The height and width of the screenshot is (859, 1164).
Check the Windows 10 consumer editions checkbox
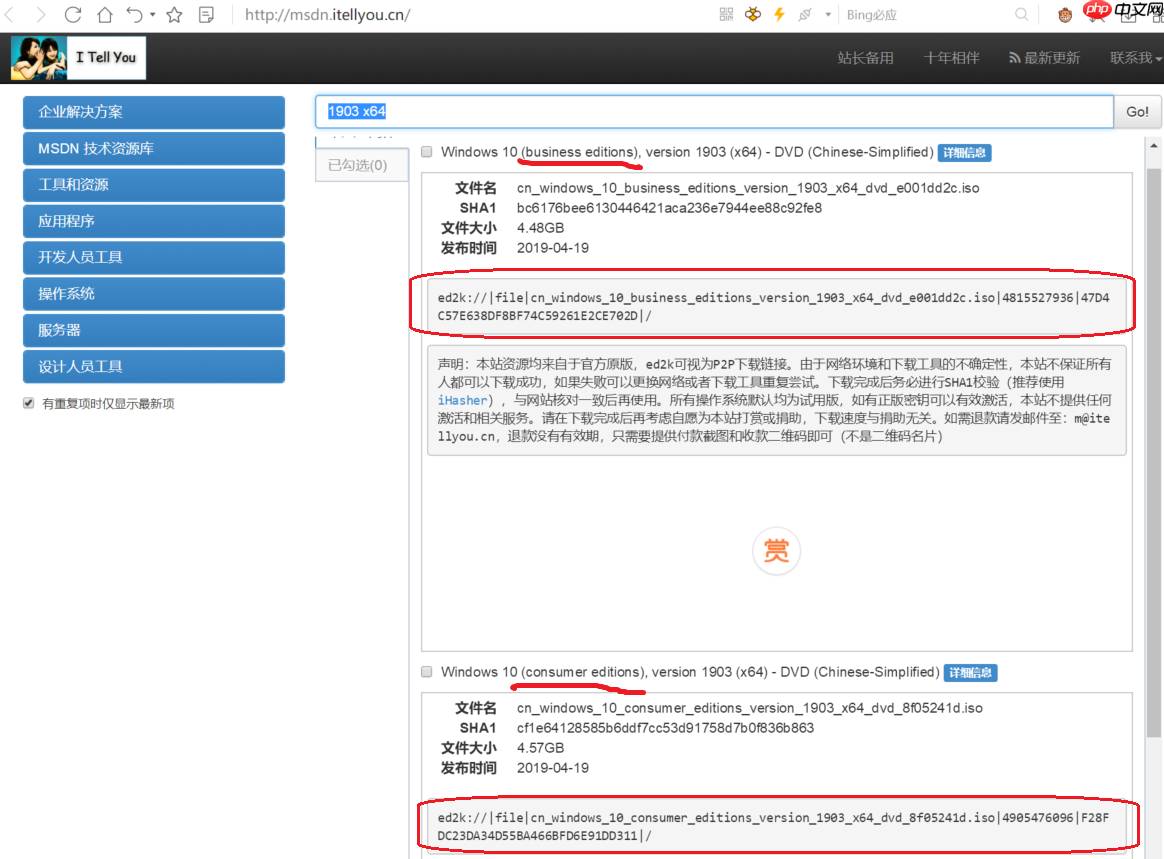tap(426, 672)
